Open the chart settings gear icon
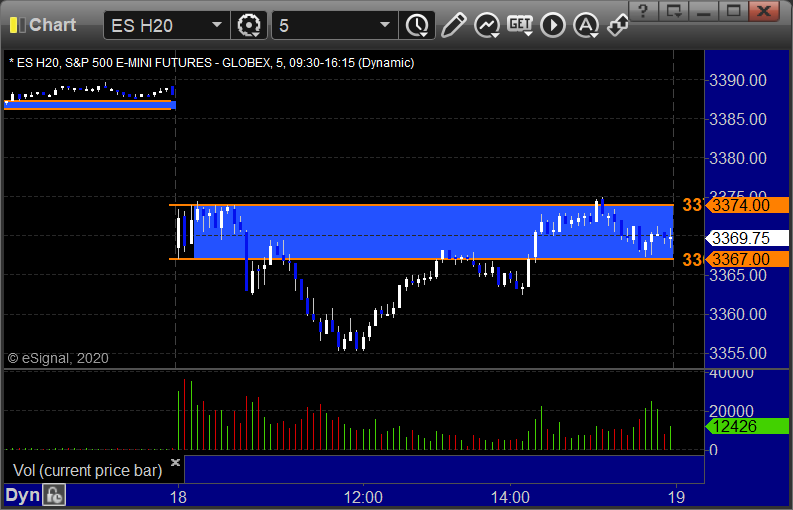The height and width of the screenshot is (510, 793). (249, 25)
